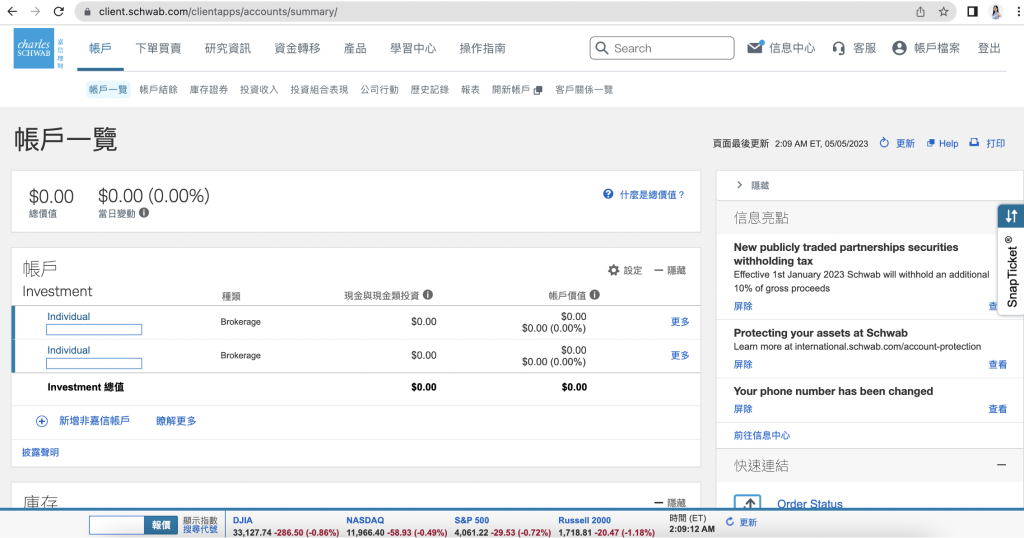1024x538 pixels.
Task: Collapse the 快速連結 section with minus
Action: click(x=1001, y=465)
